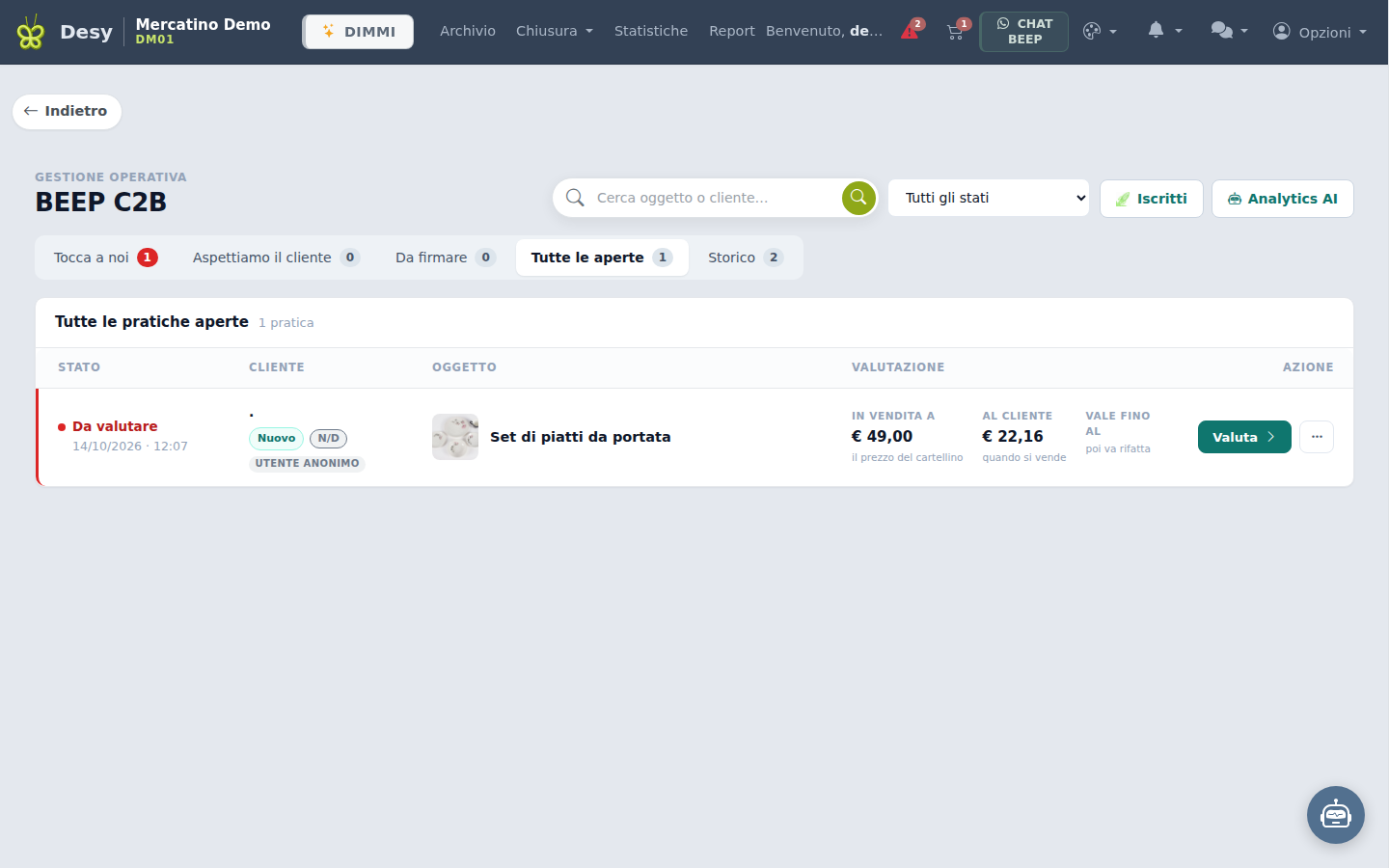Click the Cerca oggetto o cliente search field
The height and width of the screenshot is (868, 1389).
(x=716, y=198)
